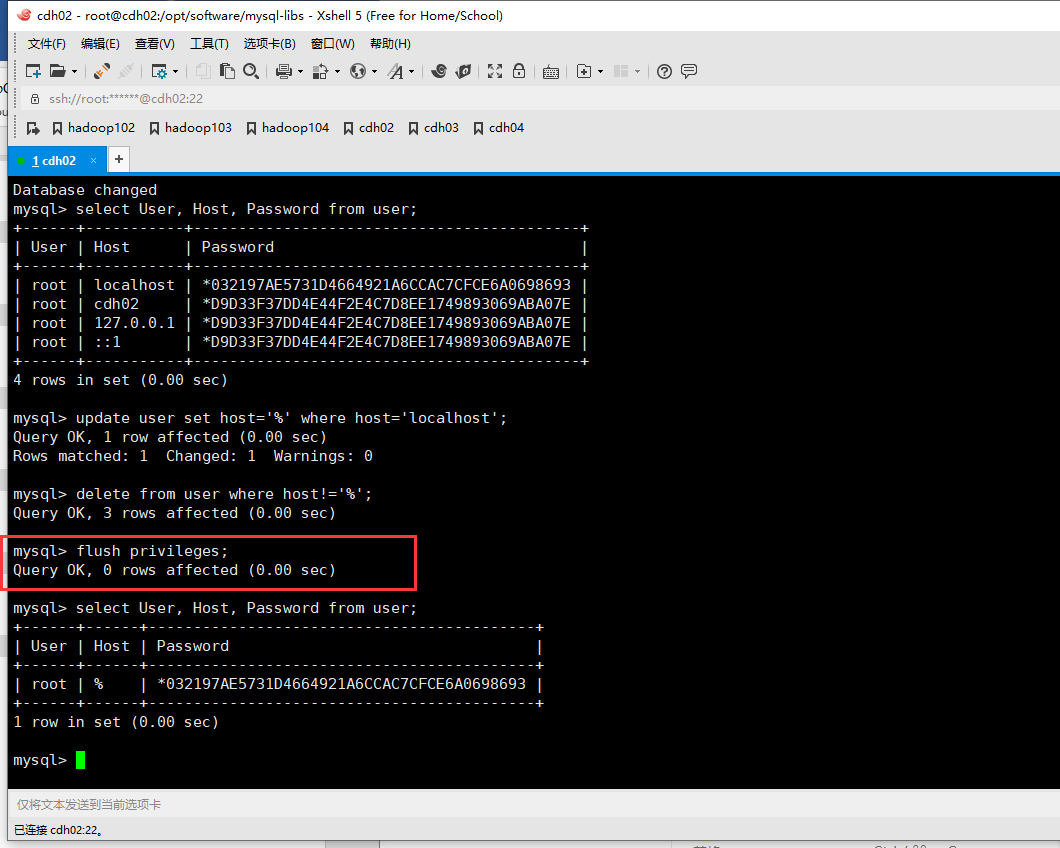The width and height of the screenshot is (1060, 848).
Task: Click the address bar lock icon
Action: (34, 99)
